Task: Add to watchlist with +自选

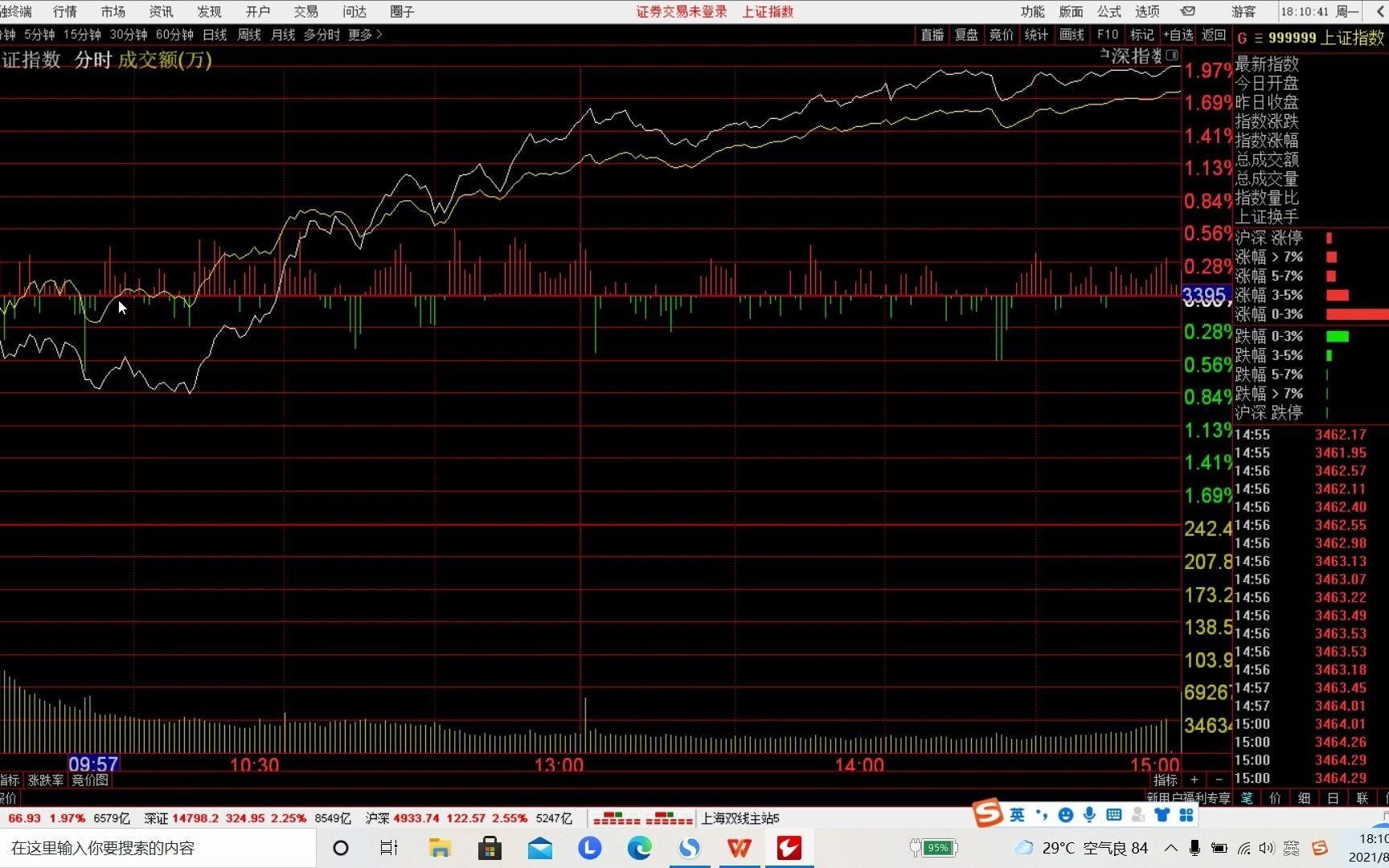Action: tap(1178, 35)
